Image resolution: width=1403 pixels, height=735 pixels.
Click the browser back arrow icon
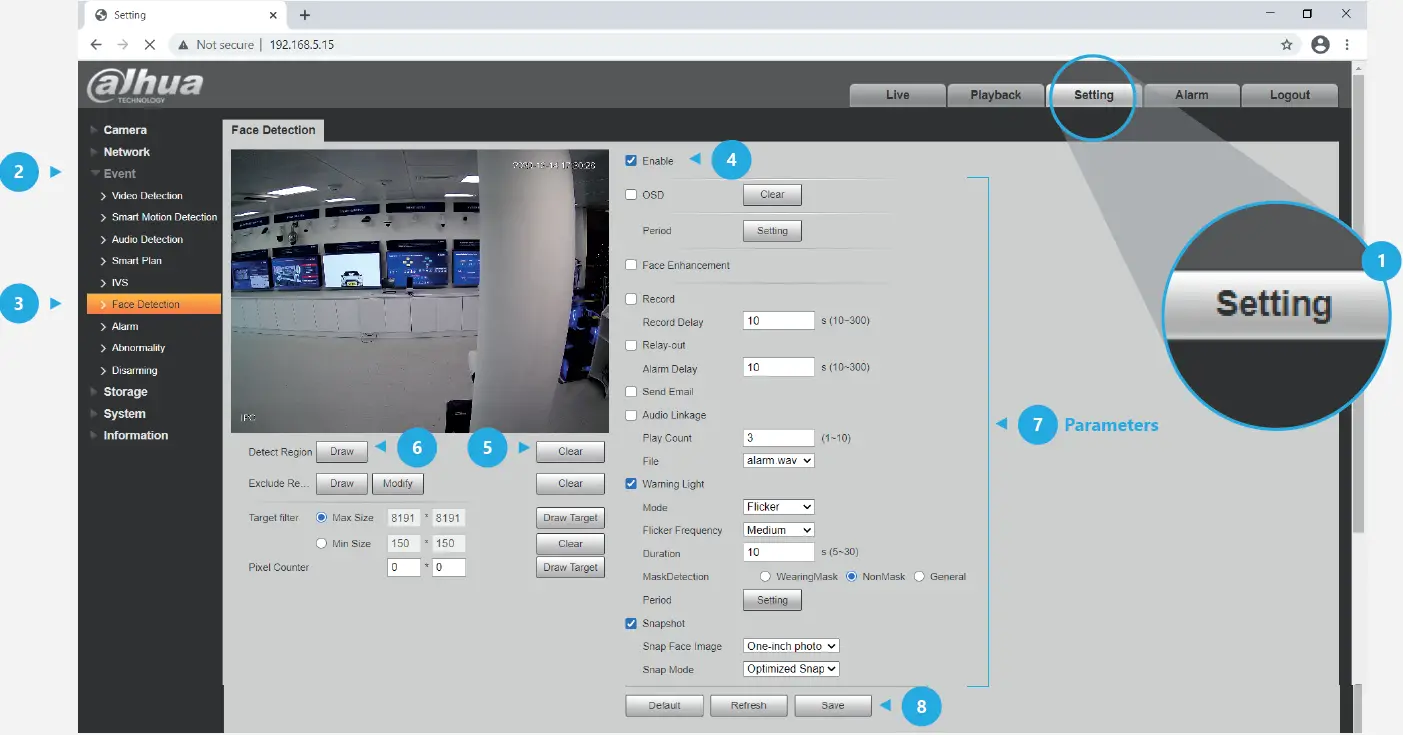[96, 45]
